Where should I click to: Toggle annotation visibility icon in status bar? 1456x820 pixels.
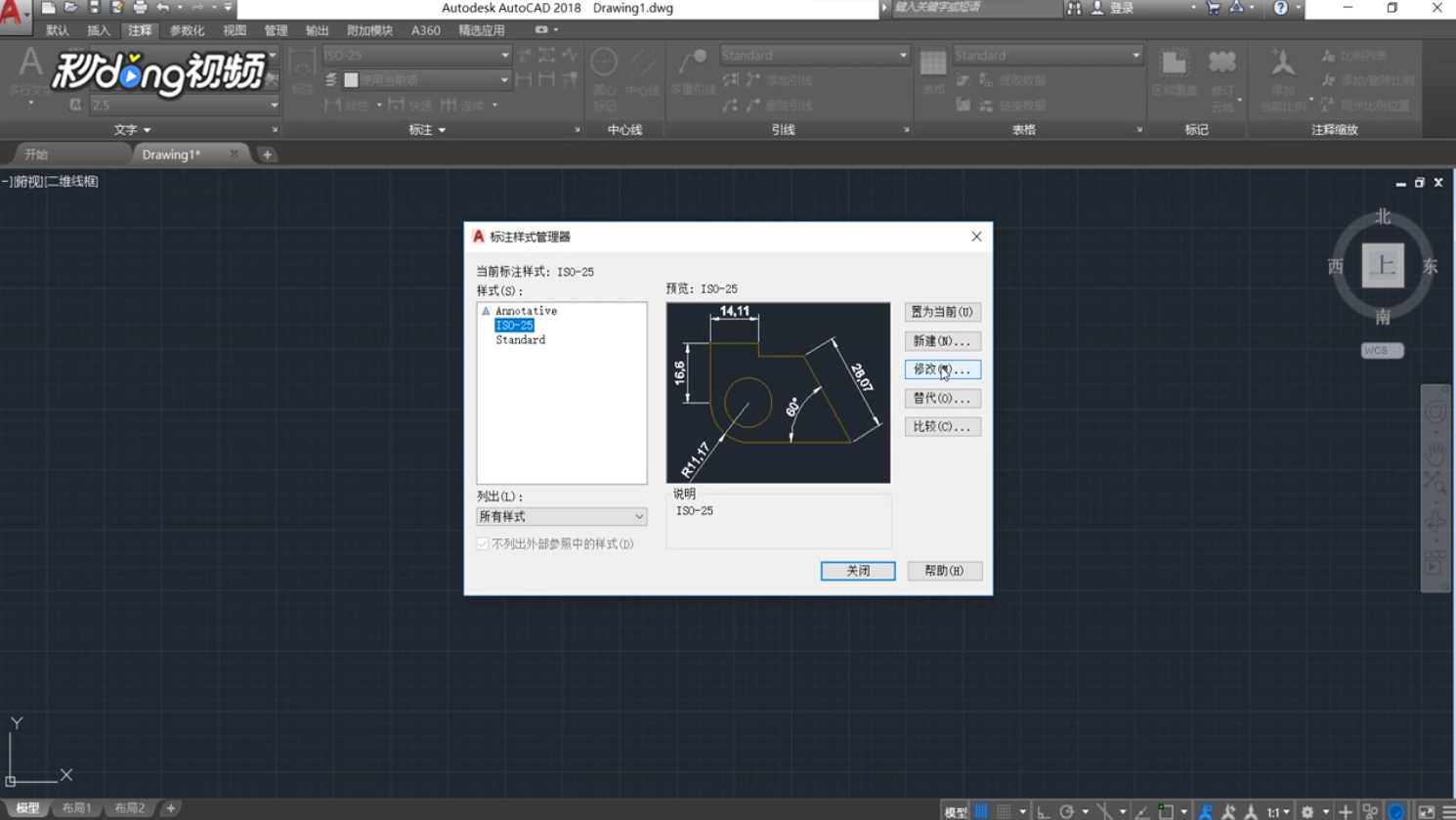(x=1206, y=811)
